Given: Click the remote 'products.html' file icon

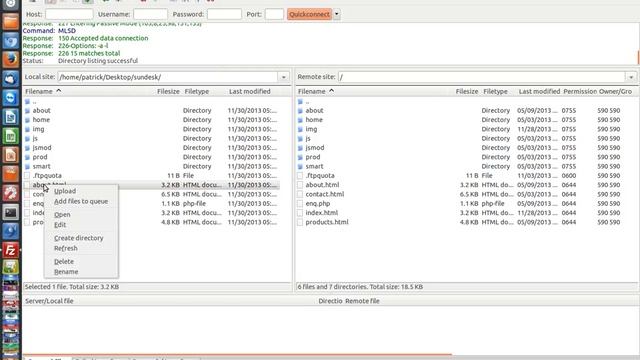Looking at the screenshot, I should 300,222.
